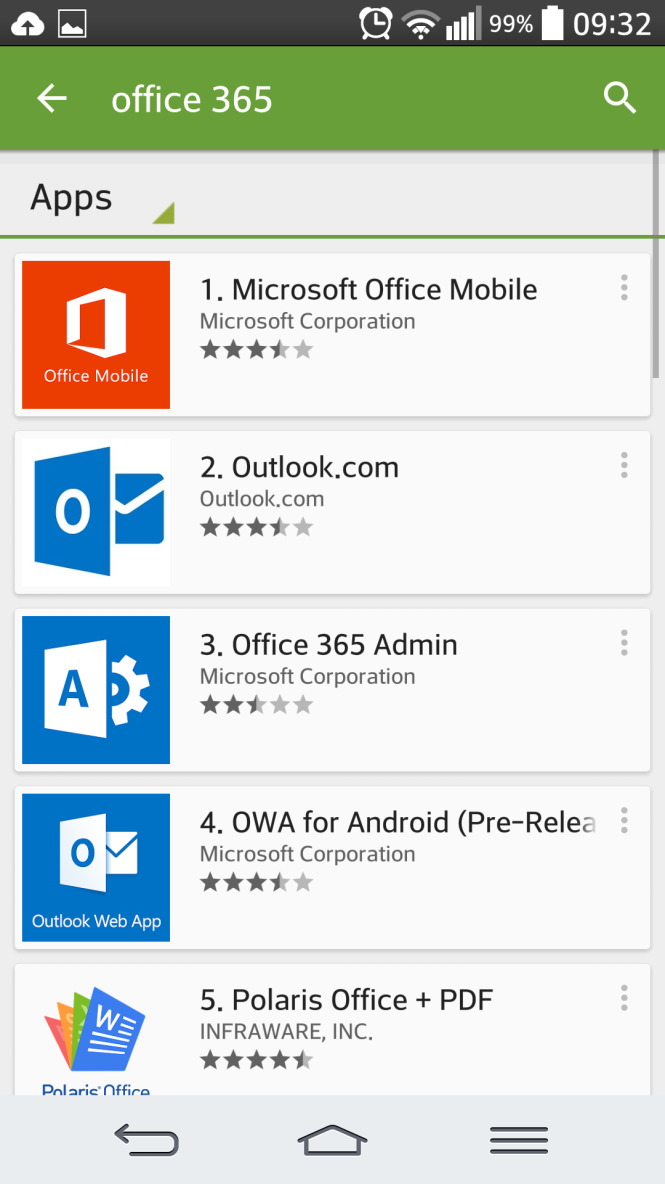Tap the picture notification icon in status bar

[72, 24]
